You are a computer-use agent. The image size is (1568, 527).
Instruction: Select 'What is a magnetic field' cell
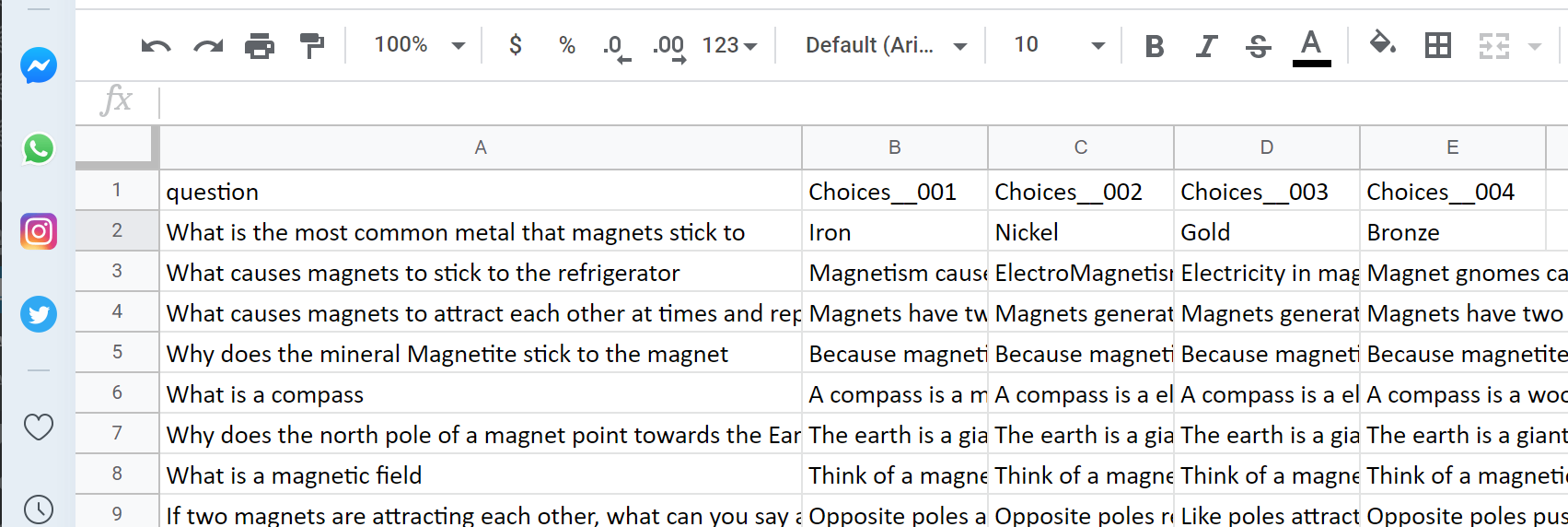481,474
